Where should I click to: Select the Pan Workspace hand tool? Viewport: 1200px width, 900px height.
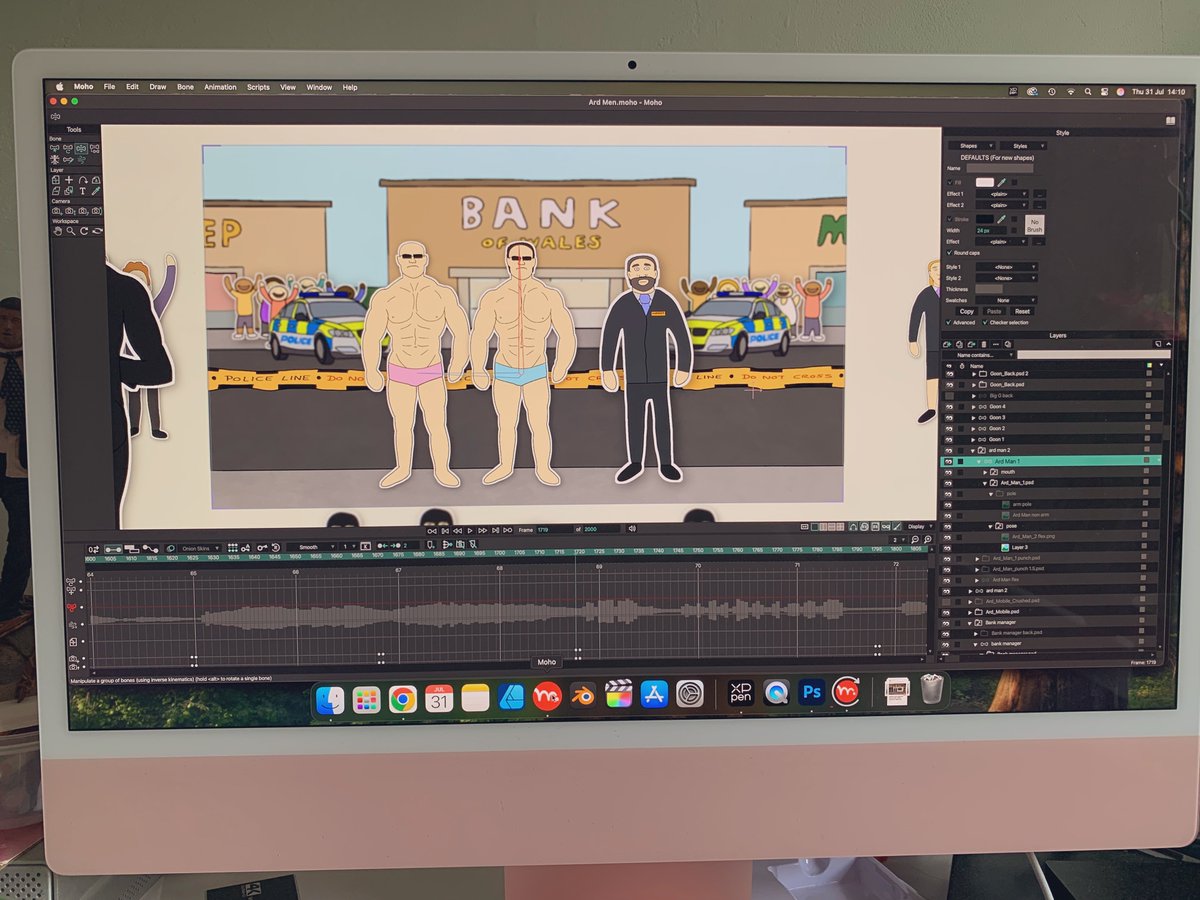[58, 230]
